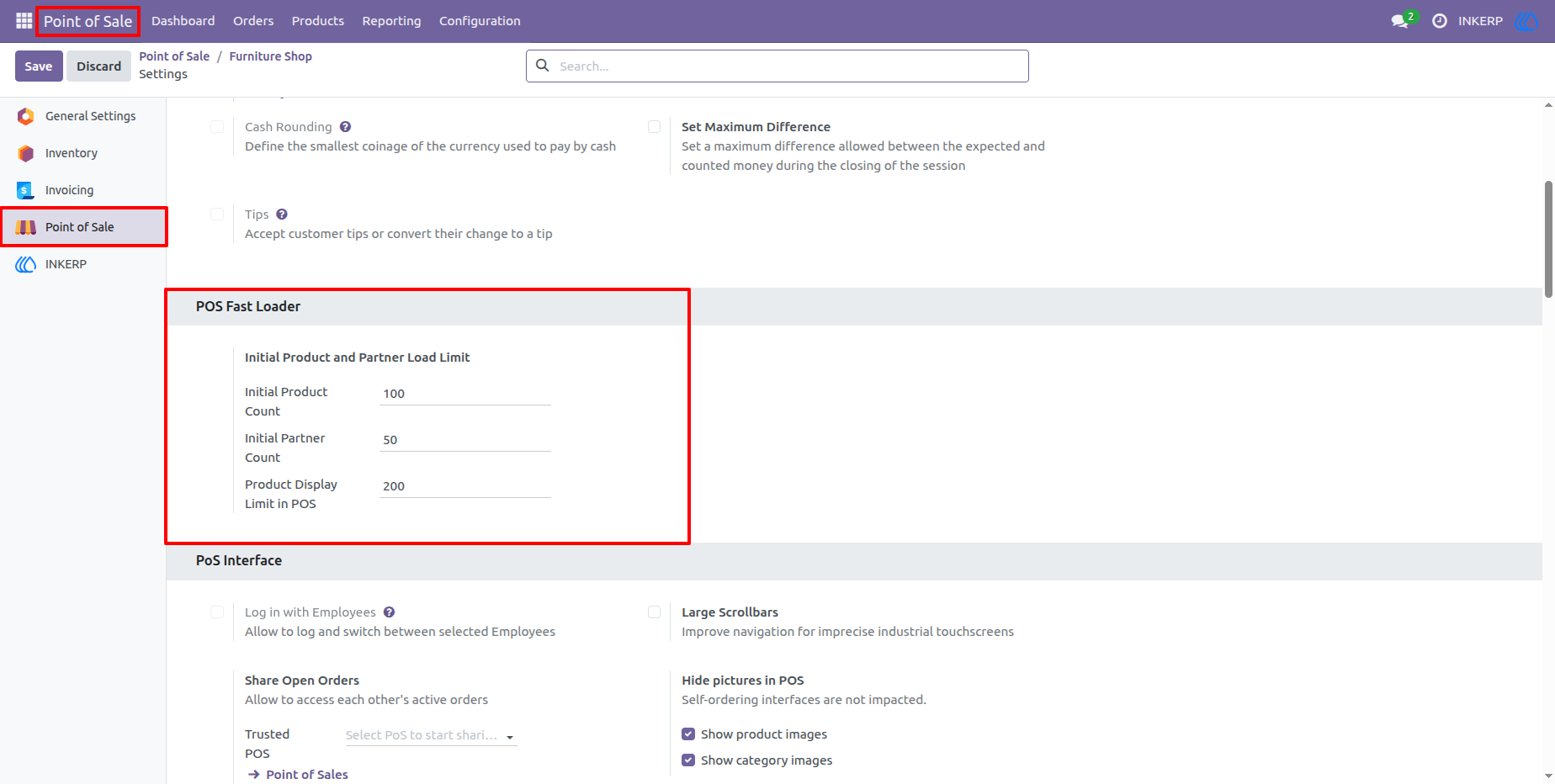Open the Trusted POS dropdown

[x=431, y=735]
